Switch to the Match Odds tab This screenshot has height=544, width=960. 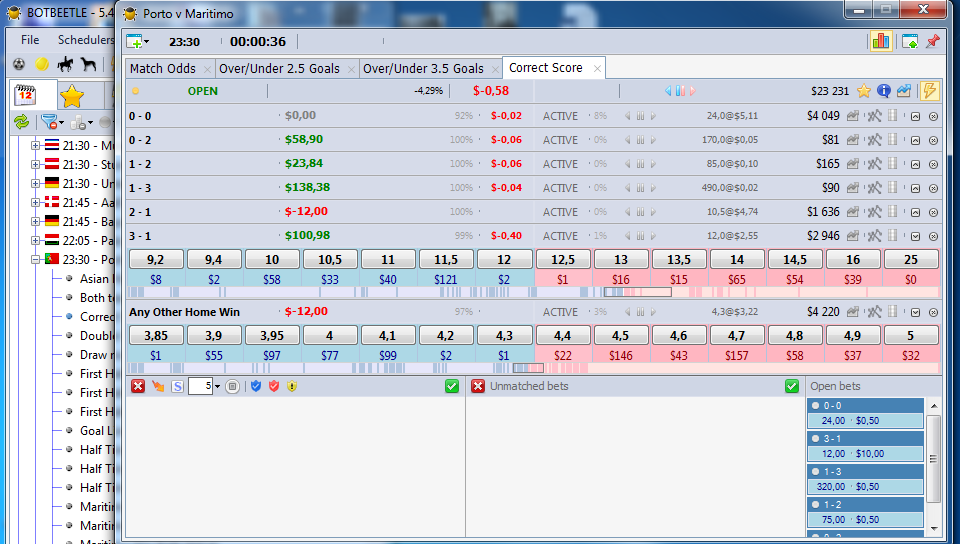coord(169,69)
